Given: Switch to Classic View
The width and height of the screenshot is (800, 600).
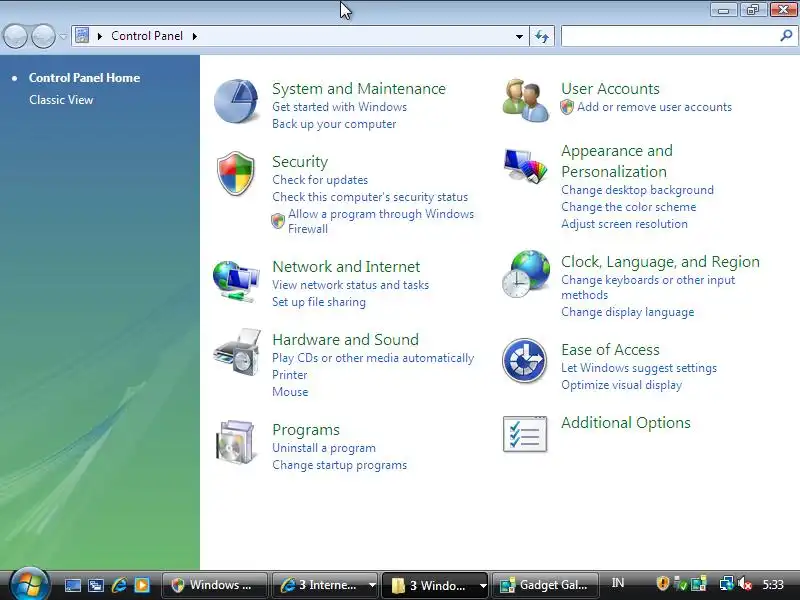Looking at the screenshot, I should pos(61,99).
